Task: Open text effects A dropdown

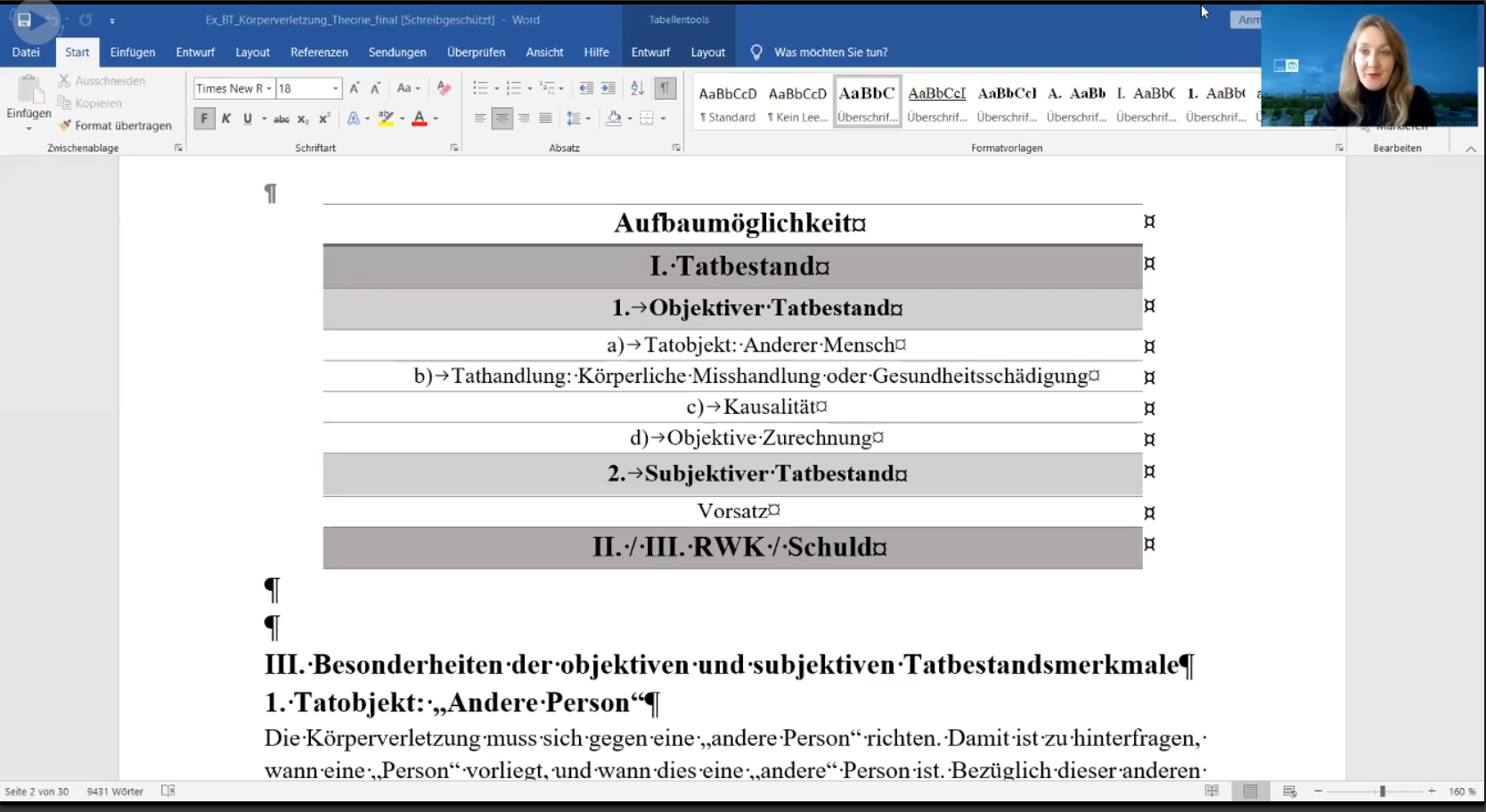Action: pos(358,118)
